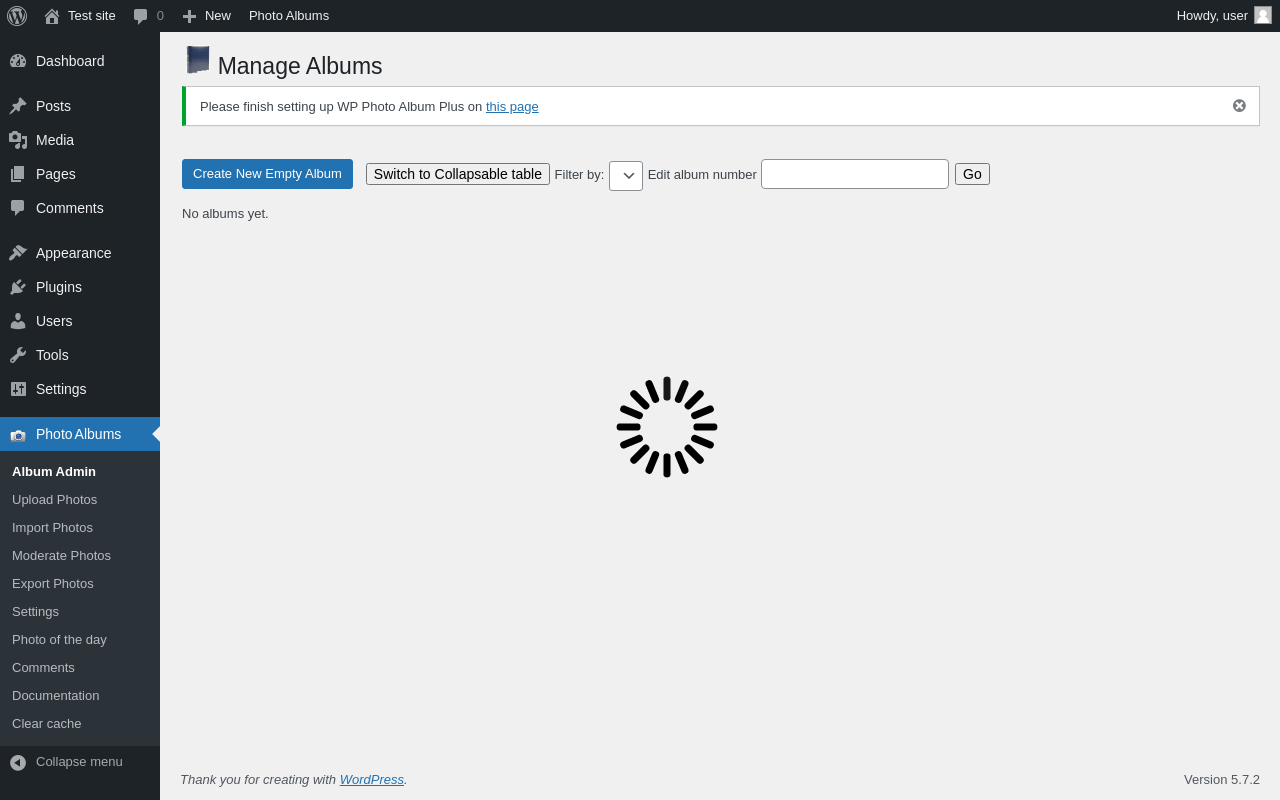The image size is (1280, 800).
Task: Select Clear cache submenu item
Action: 47,724
